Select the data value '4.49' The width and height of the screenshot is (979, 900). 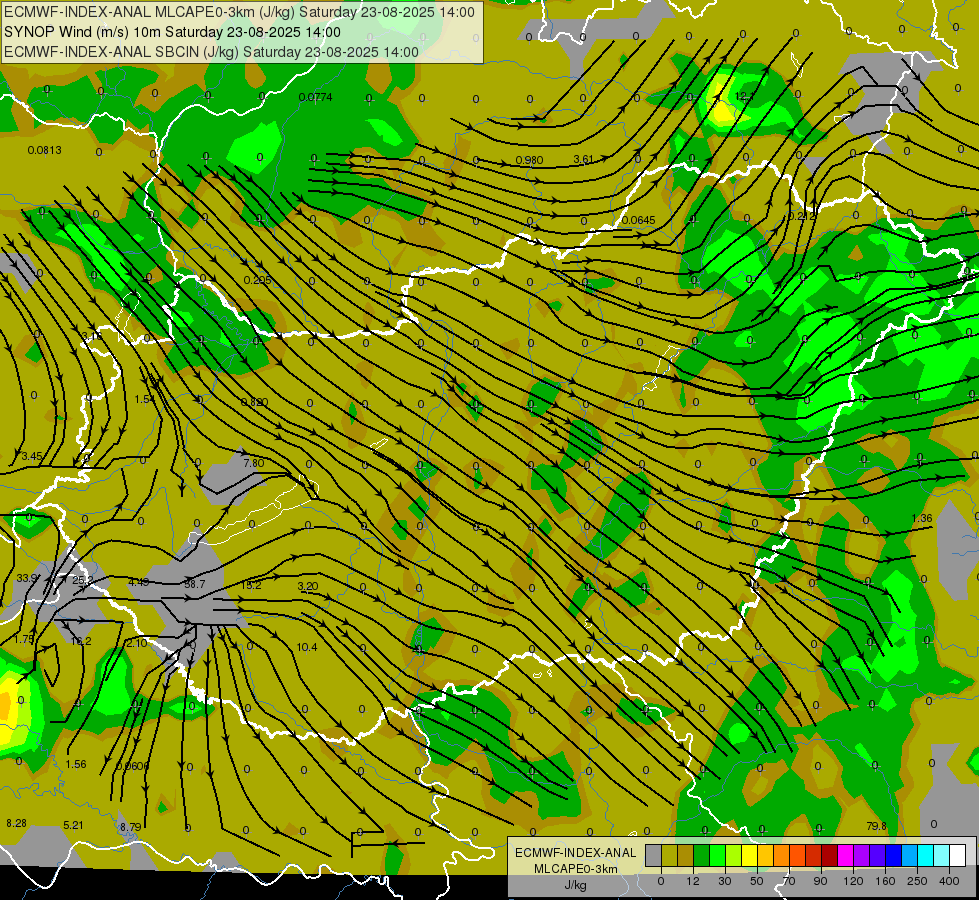coord(139,582)
